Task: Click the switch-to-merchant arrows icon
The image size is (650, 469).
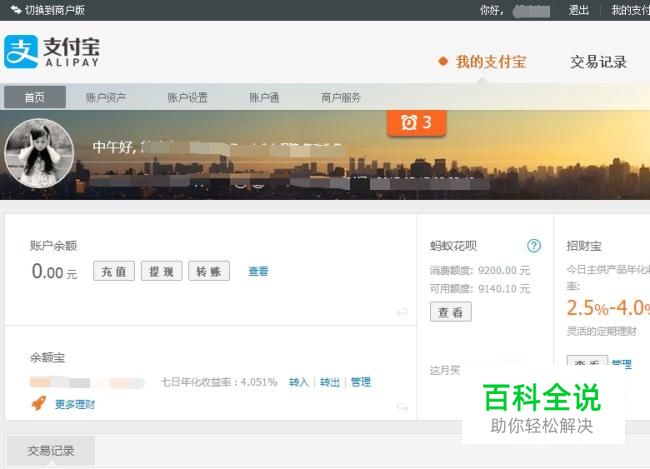Action: [16, 10]
